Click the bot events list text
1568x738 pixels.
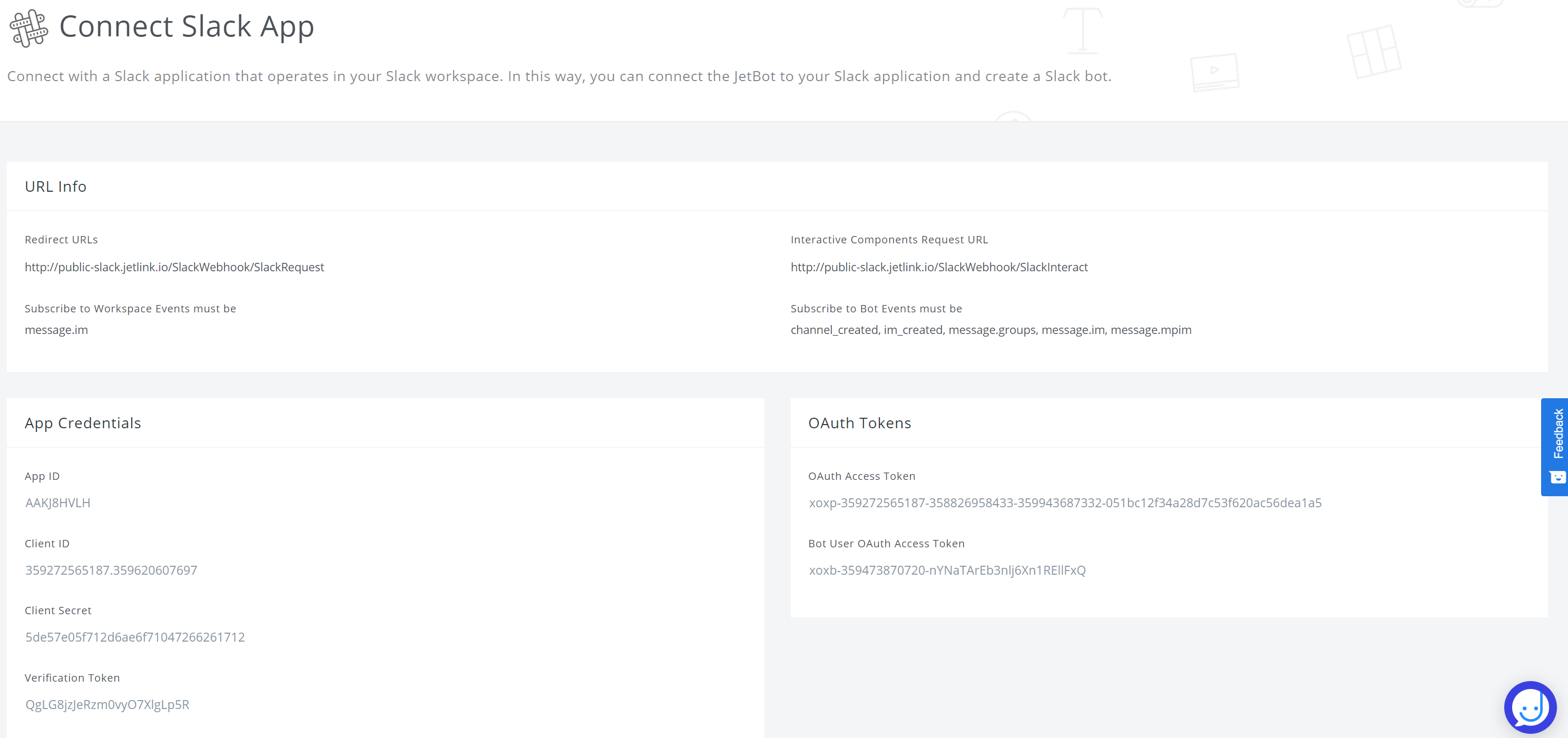[x=991, y=330]
